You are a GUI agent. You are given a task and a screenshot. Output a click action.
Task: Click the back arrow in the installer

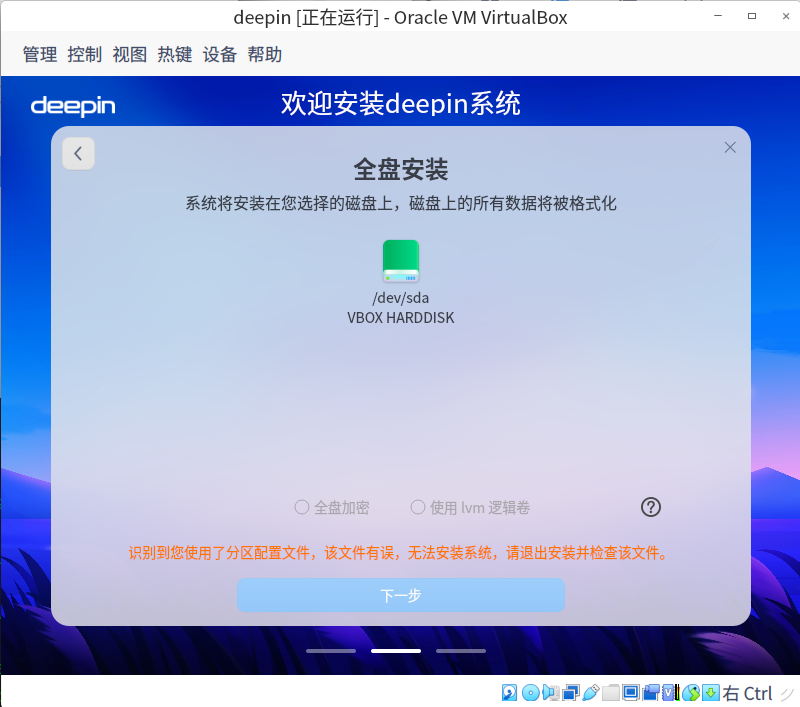78,153
